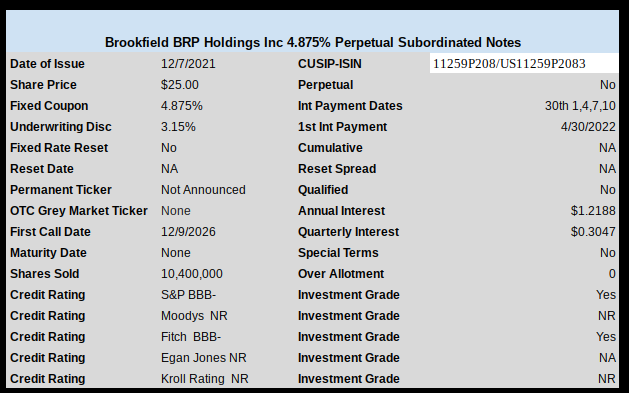Viewport: 629px width, 393px height.
Task: Select the CUSIP-ISIN value cell 11259P208/US11259P2083
Action: point(524,63)
